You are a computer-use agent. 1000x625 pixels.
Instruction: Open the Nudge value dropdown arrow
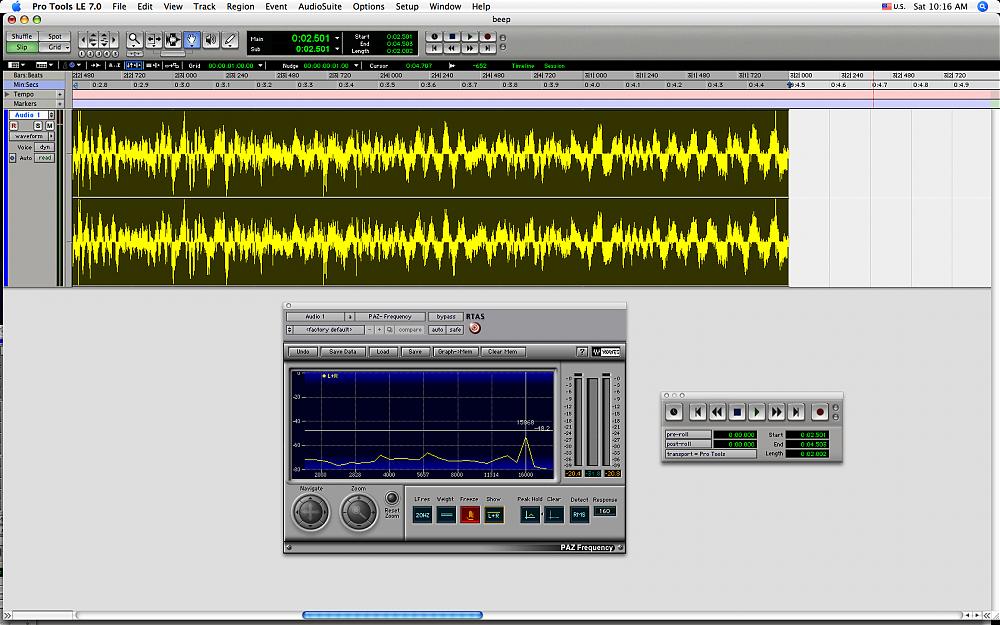pyautogui.click(x=356, y=65)
